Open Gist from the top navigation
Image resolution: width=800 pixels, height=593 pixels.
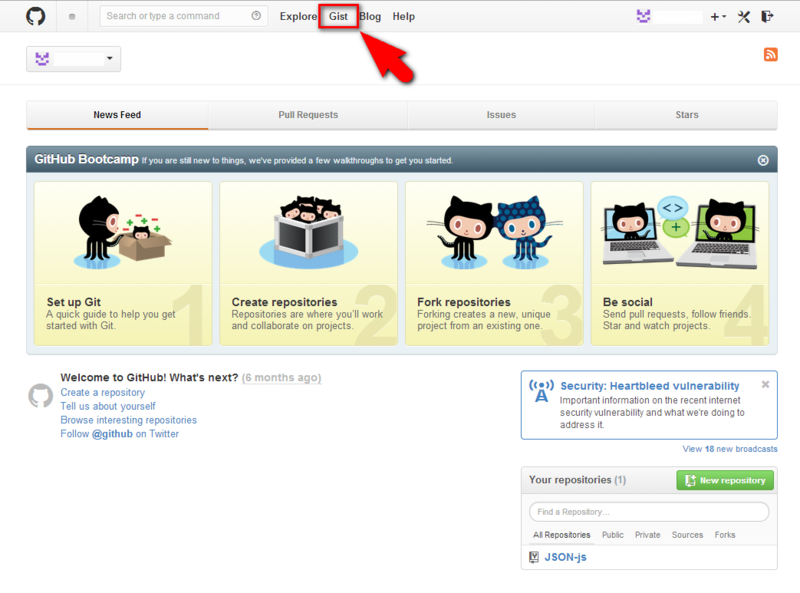pyautogui.click(x=338, y=16)
